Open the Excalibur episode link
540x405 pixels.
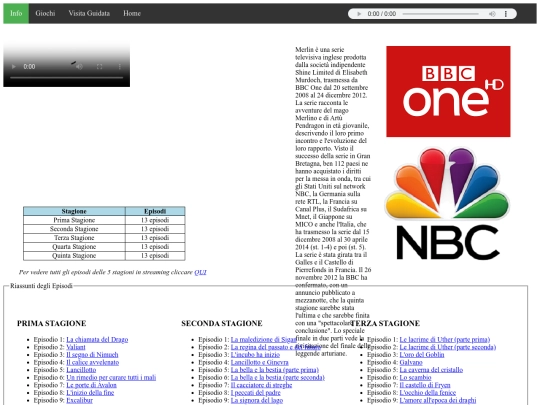tap(80, 400)
